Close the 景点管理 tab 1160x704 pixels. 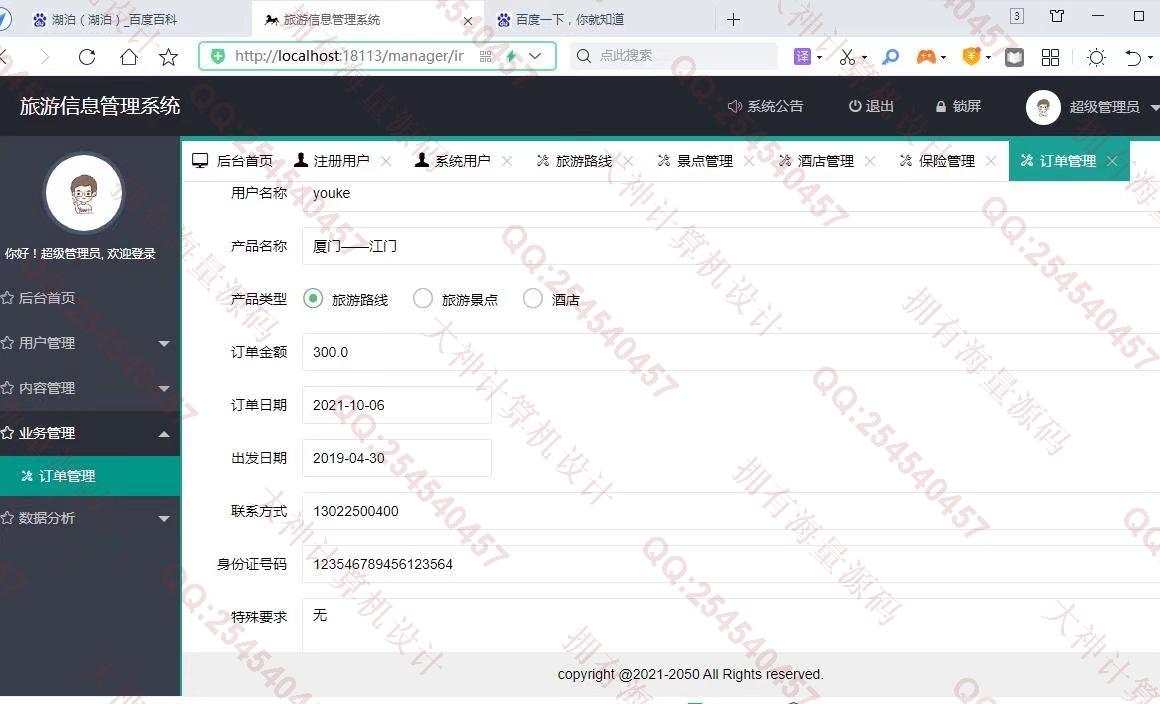[x=749, y=161]
